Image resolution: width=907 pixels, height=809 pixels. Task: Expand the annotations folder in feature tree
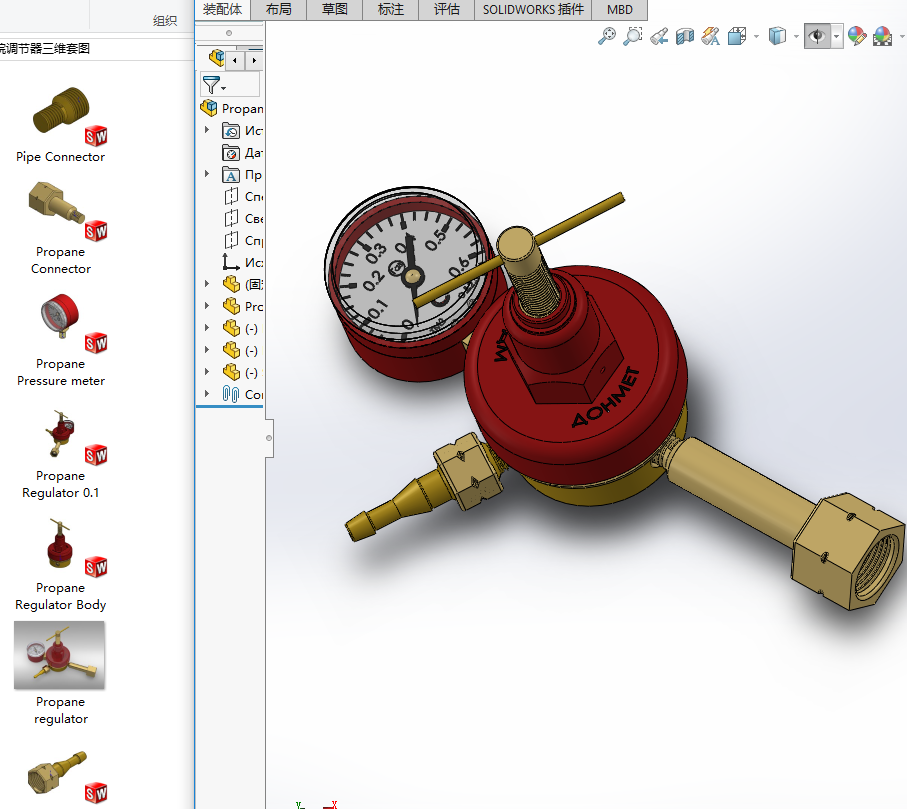coord(207,174)
